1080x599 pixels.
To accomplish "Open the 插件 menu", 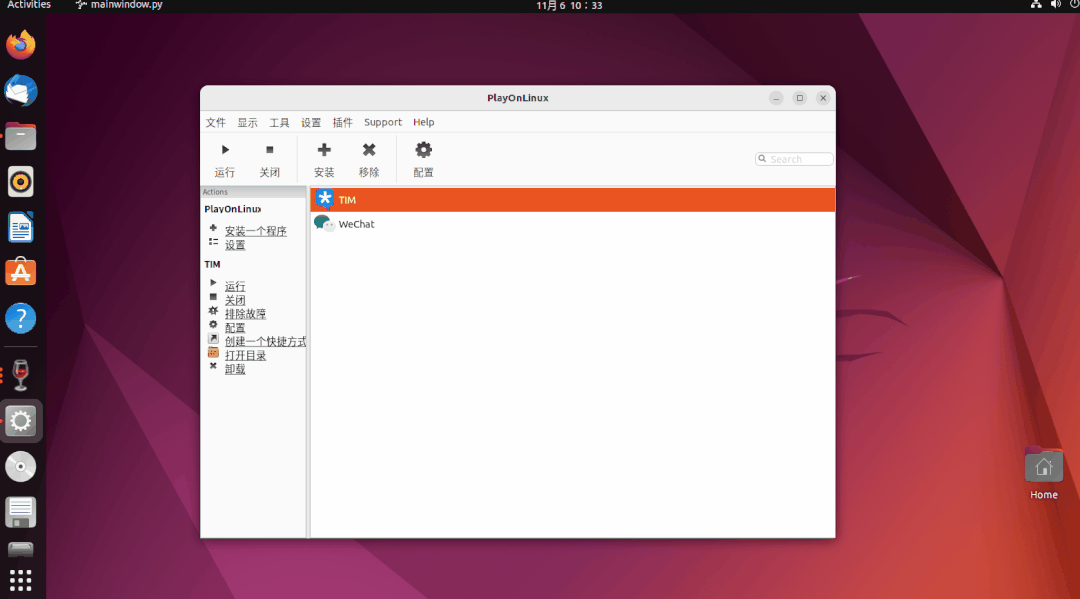I will (342, 122).
